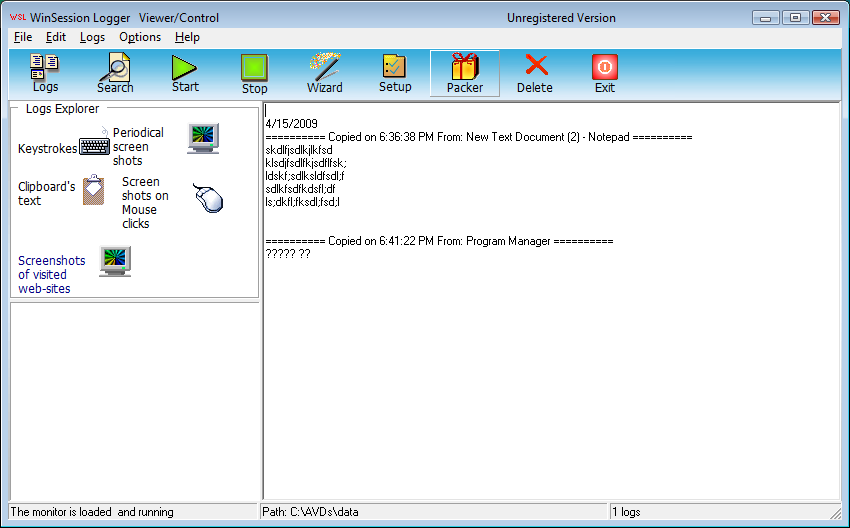
Task: Click Screenshots of visited web-sites link
Action: 52,274
